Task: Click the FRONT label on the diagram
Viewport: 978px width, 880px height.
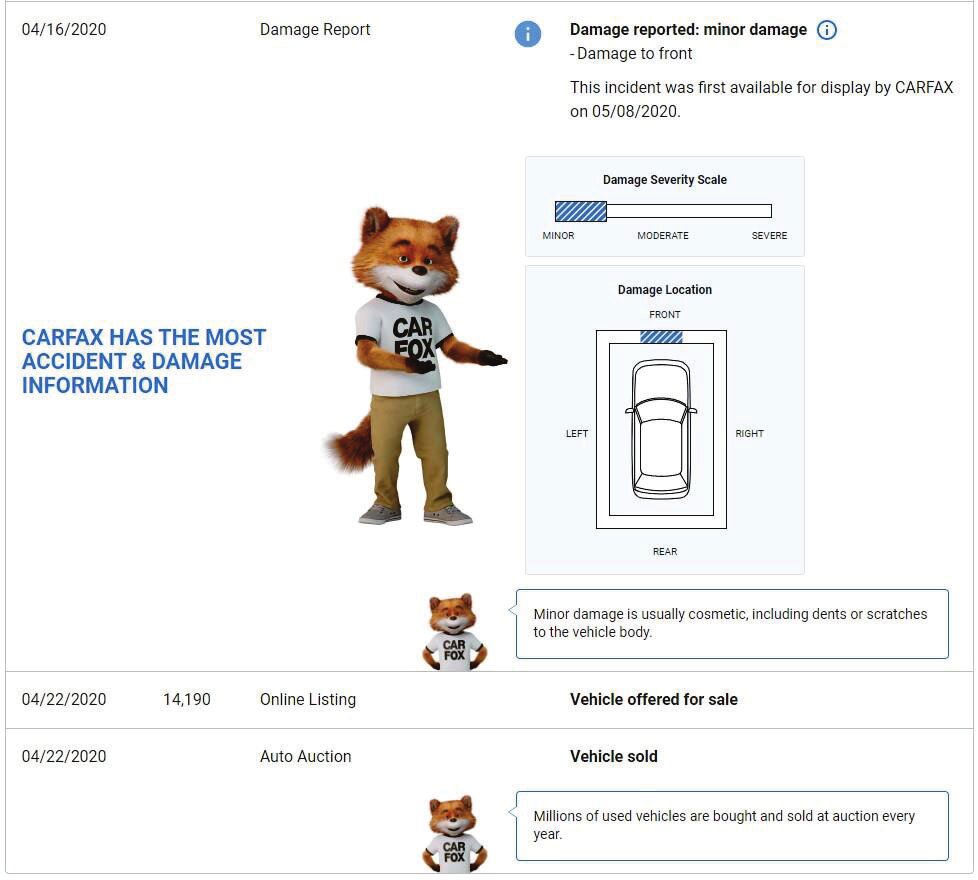Action: click(x=665, y=314)
